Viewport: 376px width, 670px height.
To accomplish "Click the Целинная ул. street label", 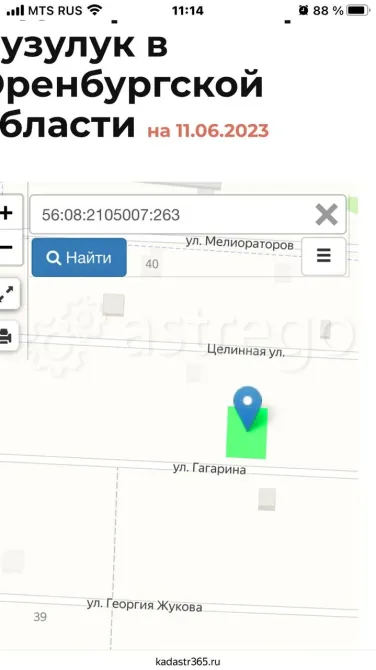I will point(246,351).
